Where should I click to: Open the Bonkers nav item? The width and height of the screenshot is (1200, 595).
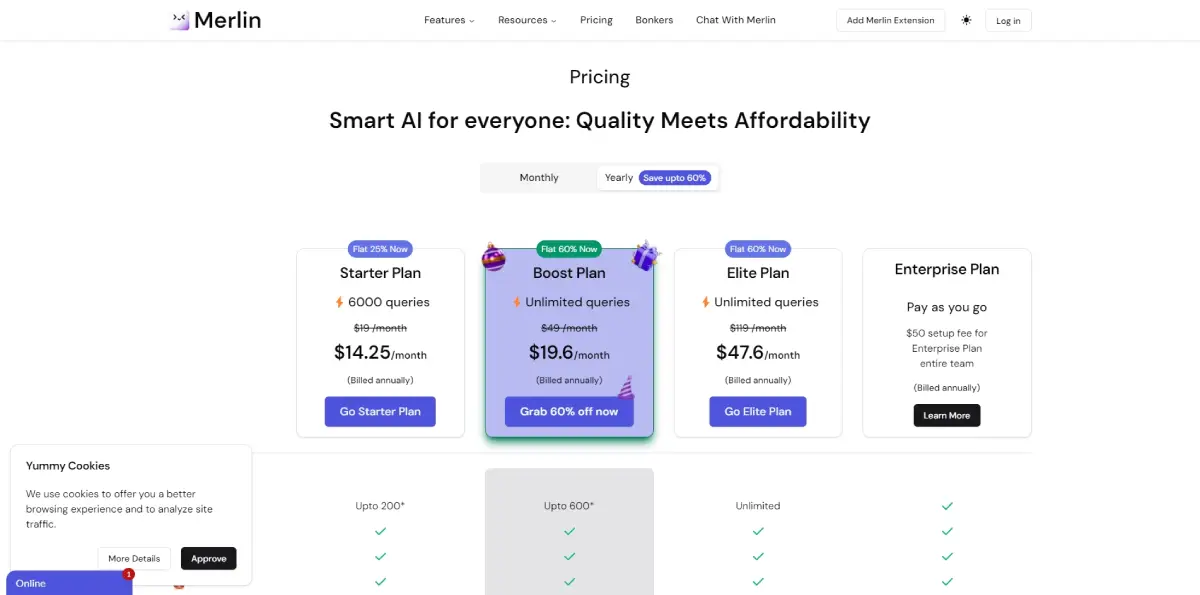tap(654, 20)
